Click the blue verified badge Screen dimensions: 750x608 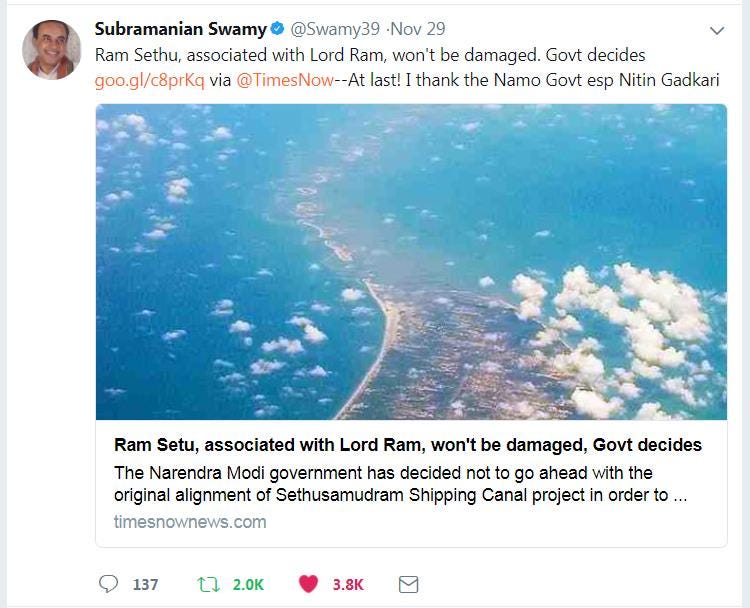coord(278,29)
